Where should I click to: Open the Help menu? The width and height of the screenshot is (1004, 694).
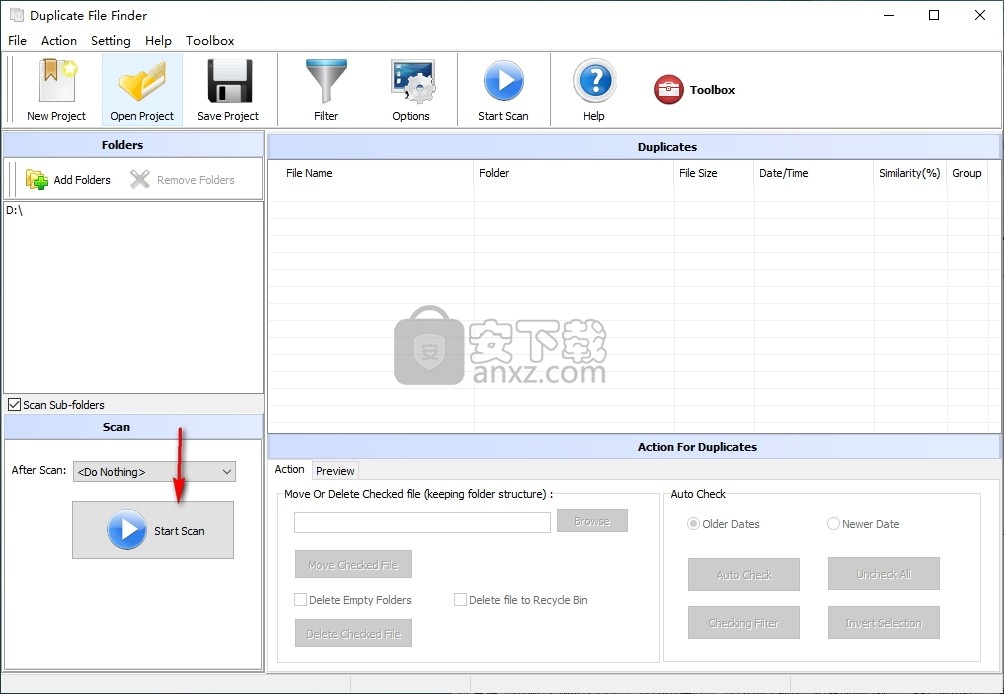158,40
